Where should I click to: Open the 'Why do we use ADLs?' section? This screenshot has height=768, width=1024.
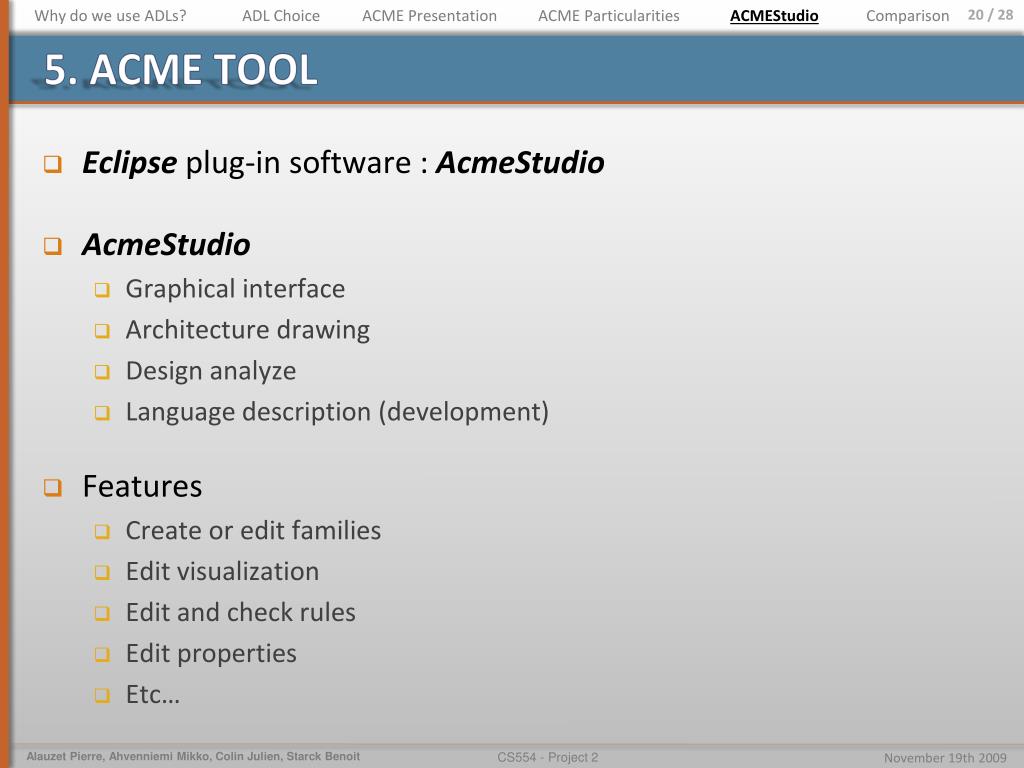(x=110, y=16)
